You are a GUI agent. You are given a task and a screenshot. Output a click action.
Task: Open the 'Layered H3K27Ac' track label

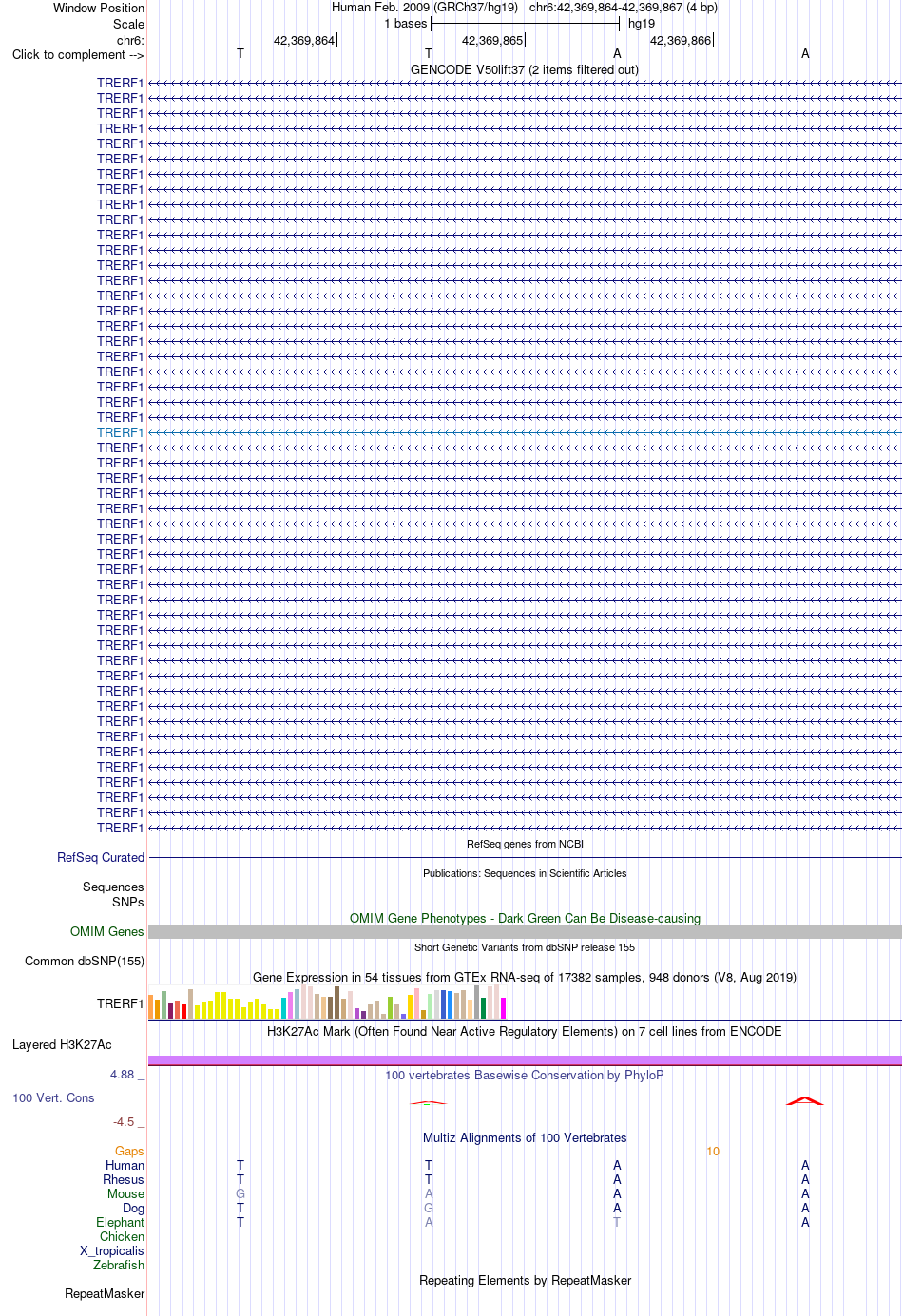coord(62,1044)
